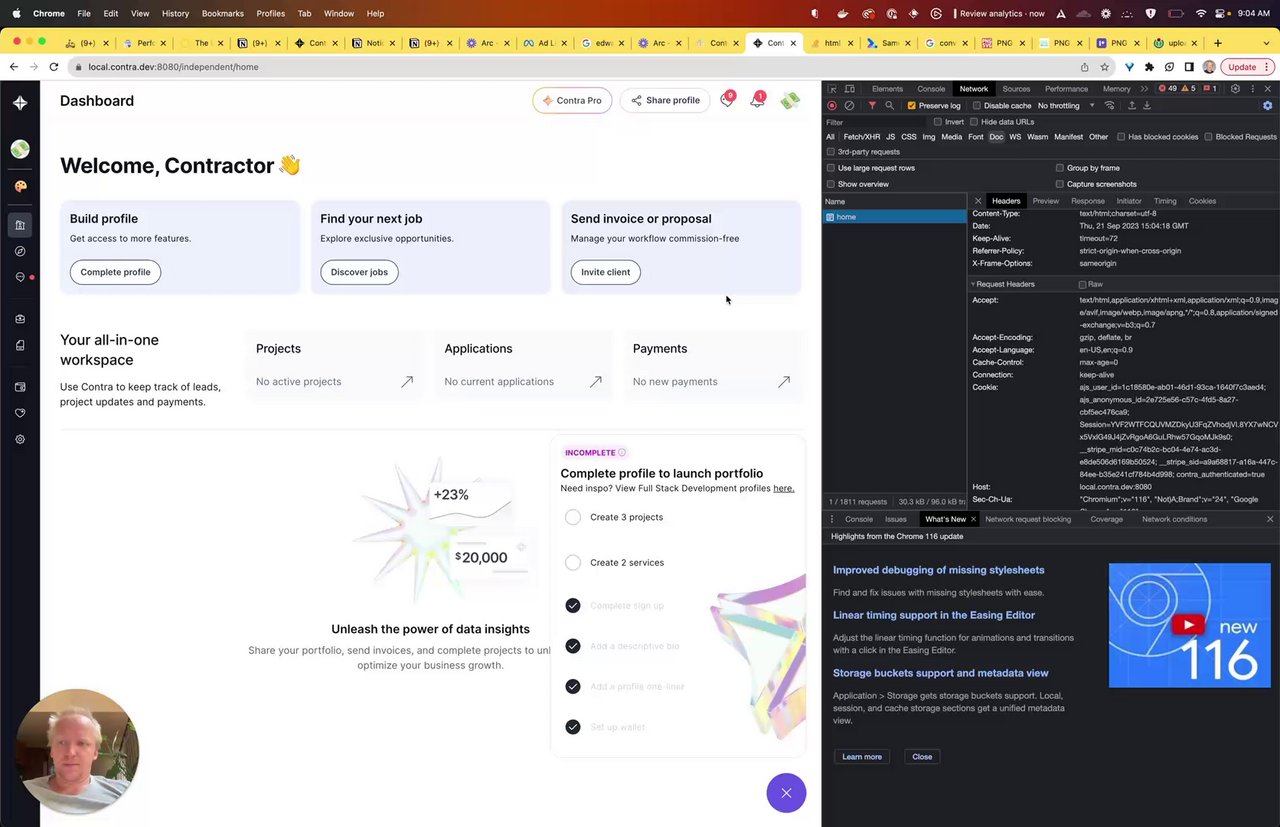This screenshot has width=1280, height=827.
Task: Open Projects card arrow
Action: (x=407, y=381)
